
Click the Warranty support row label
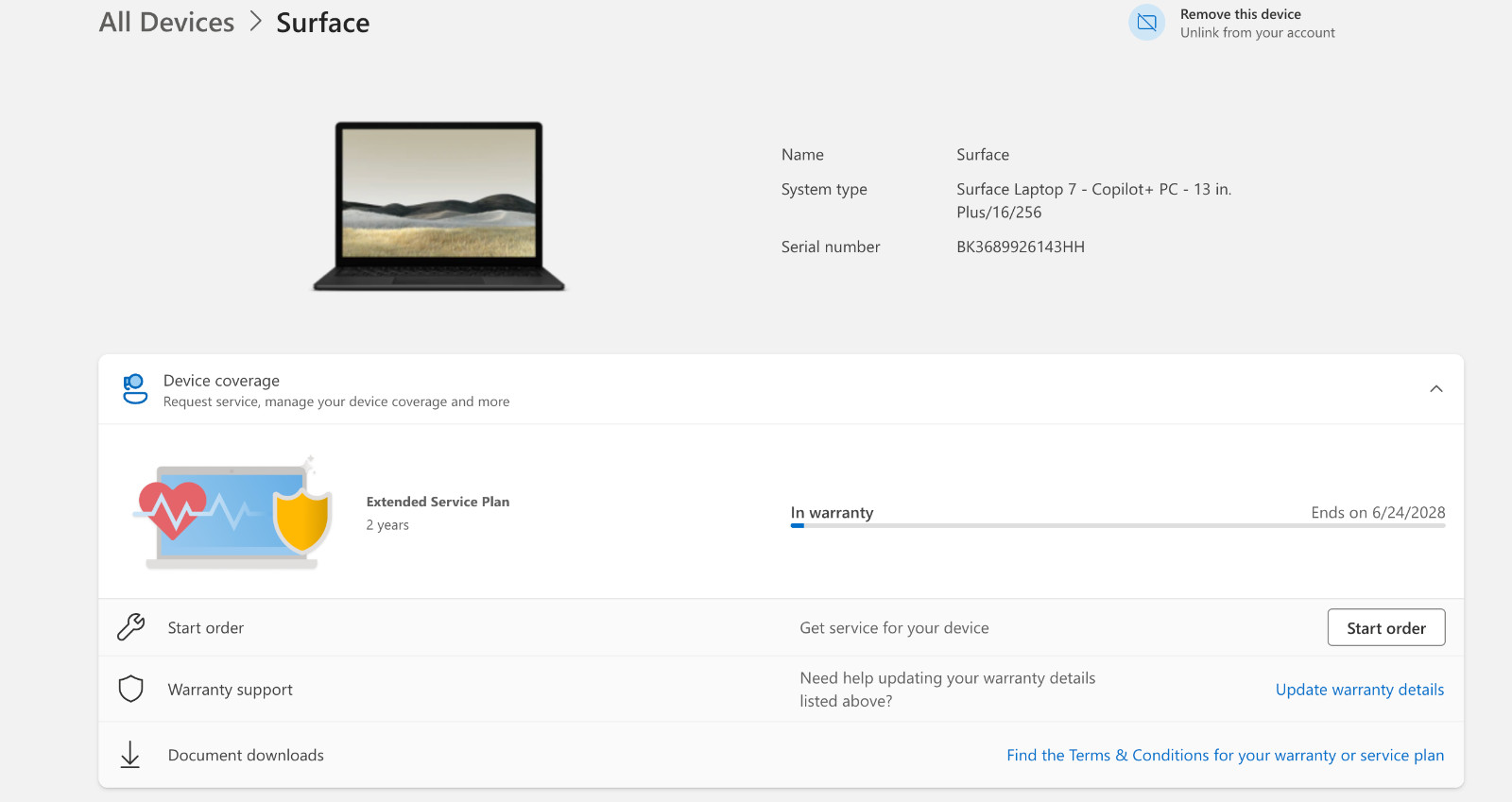[x=230, y=690]
